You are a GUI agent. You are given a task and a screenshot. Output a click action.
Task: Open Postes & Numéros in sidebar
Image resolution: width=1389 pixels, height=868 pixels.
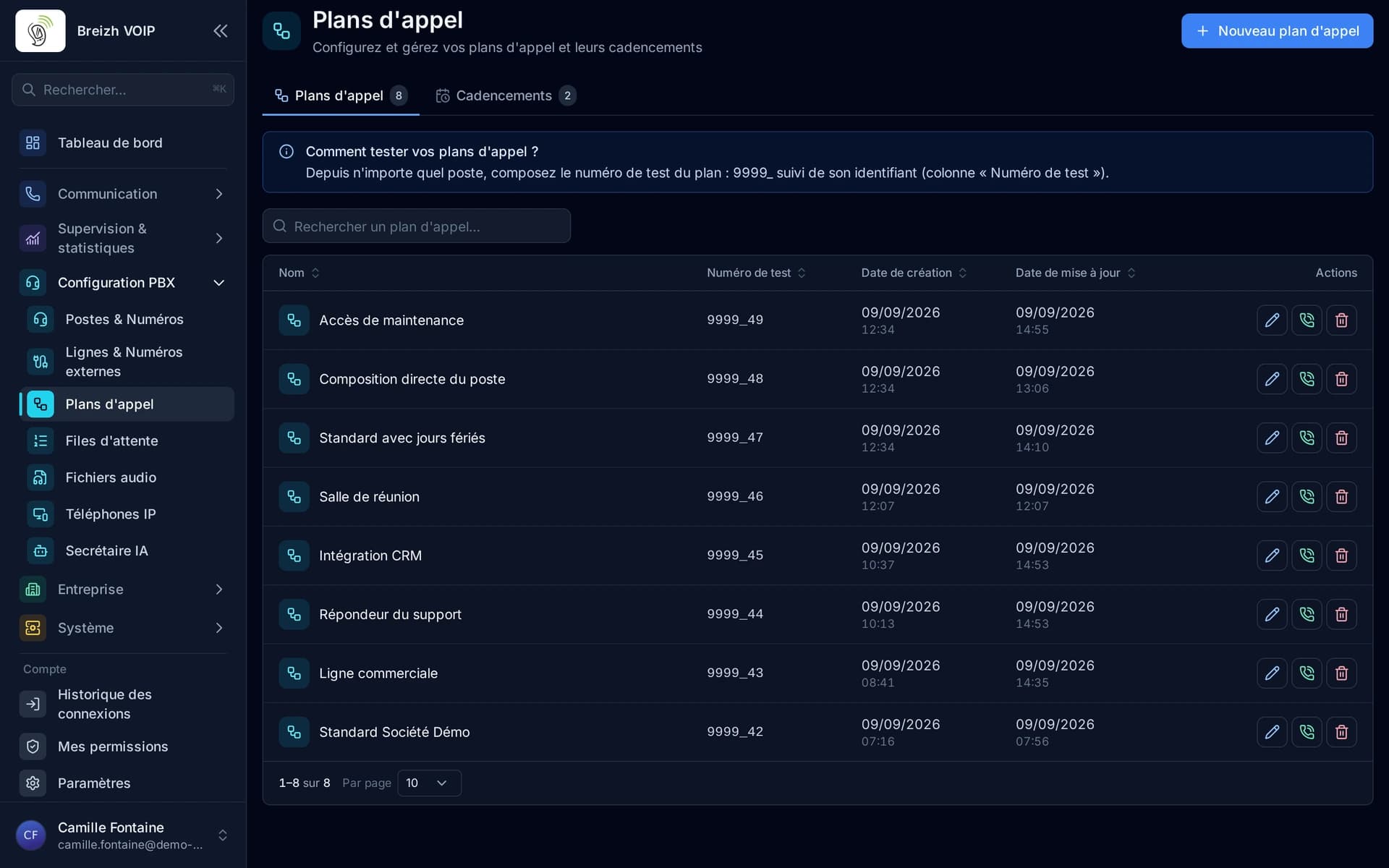click(127, 320)
